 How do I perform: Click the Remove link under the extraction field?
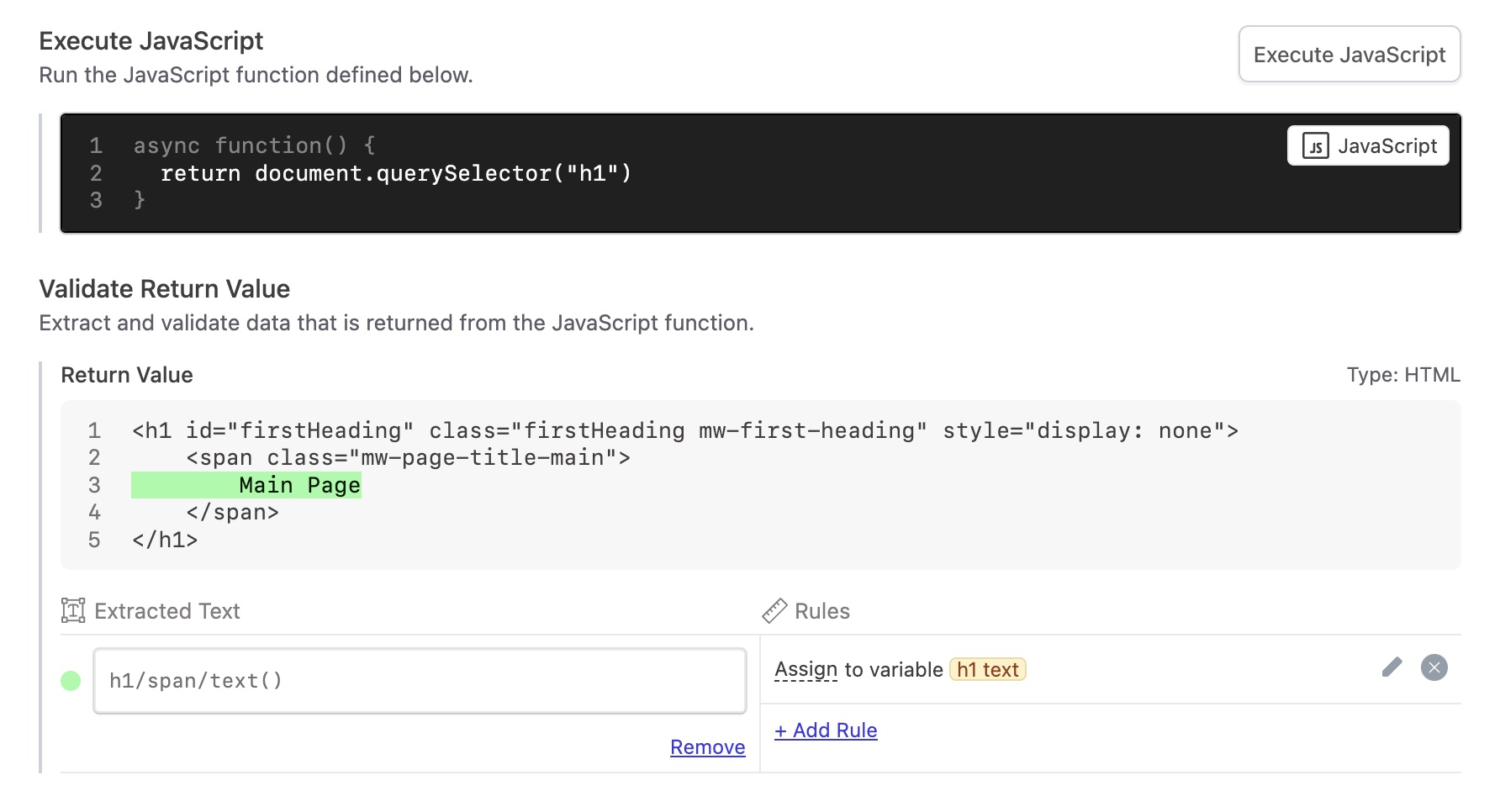pyautogui.click(x=707, y=747)
